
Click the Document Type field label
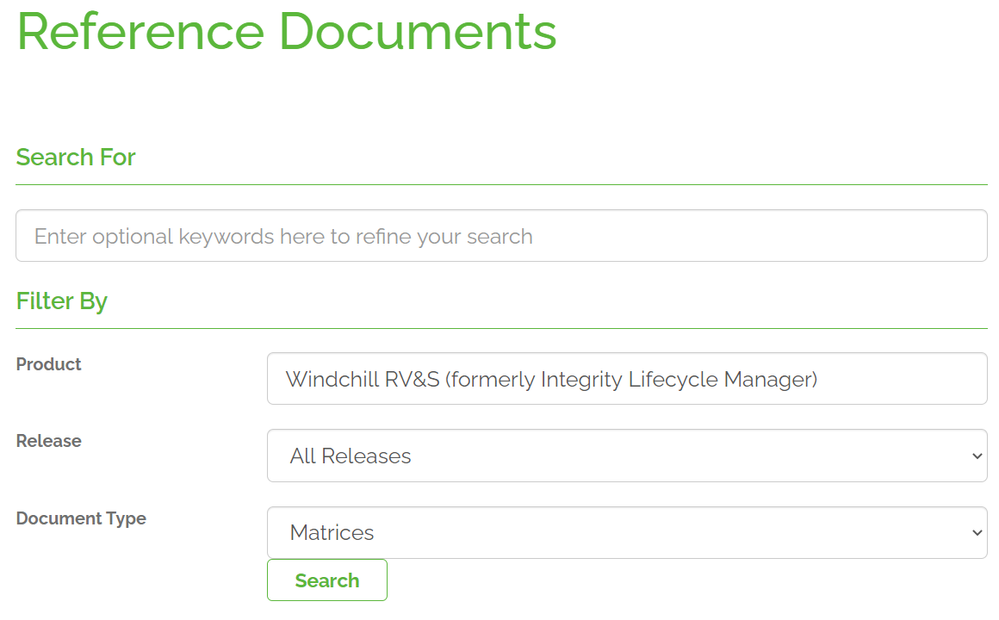pyautogui.click(x=81, y=519)
